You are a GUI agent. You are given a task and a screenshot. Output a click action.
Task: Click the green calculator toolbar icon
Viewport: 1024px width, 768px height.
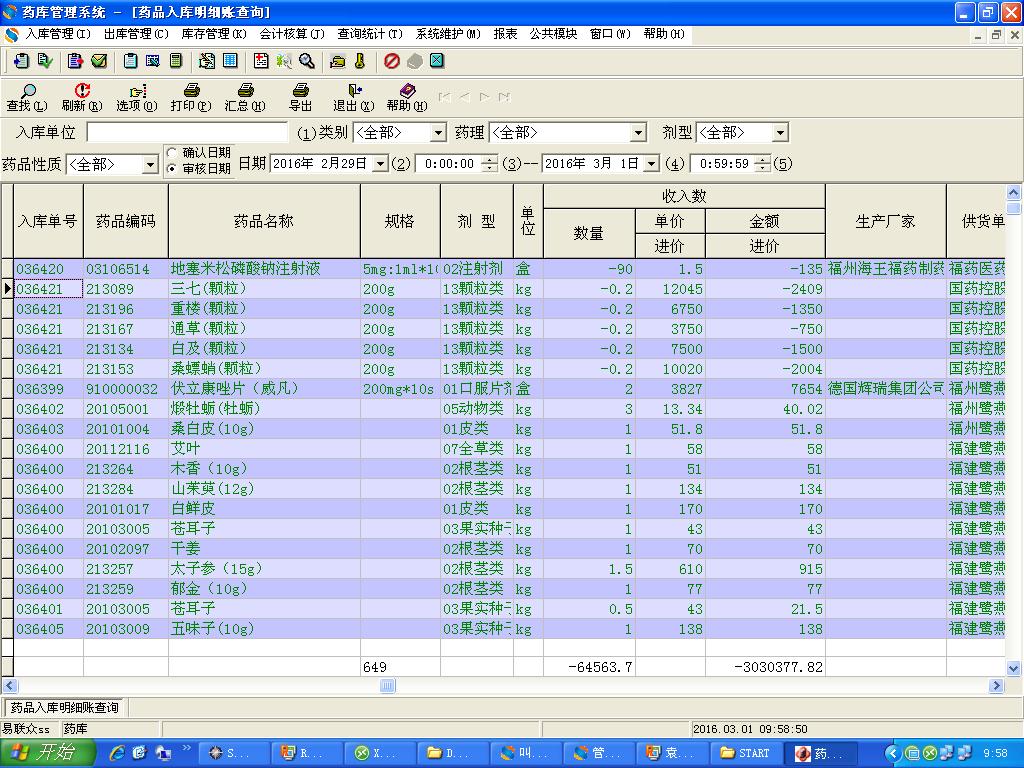(x=176, y=61)
